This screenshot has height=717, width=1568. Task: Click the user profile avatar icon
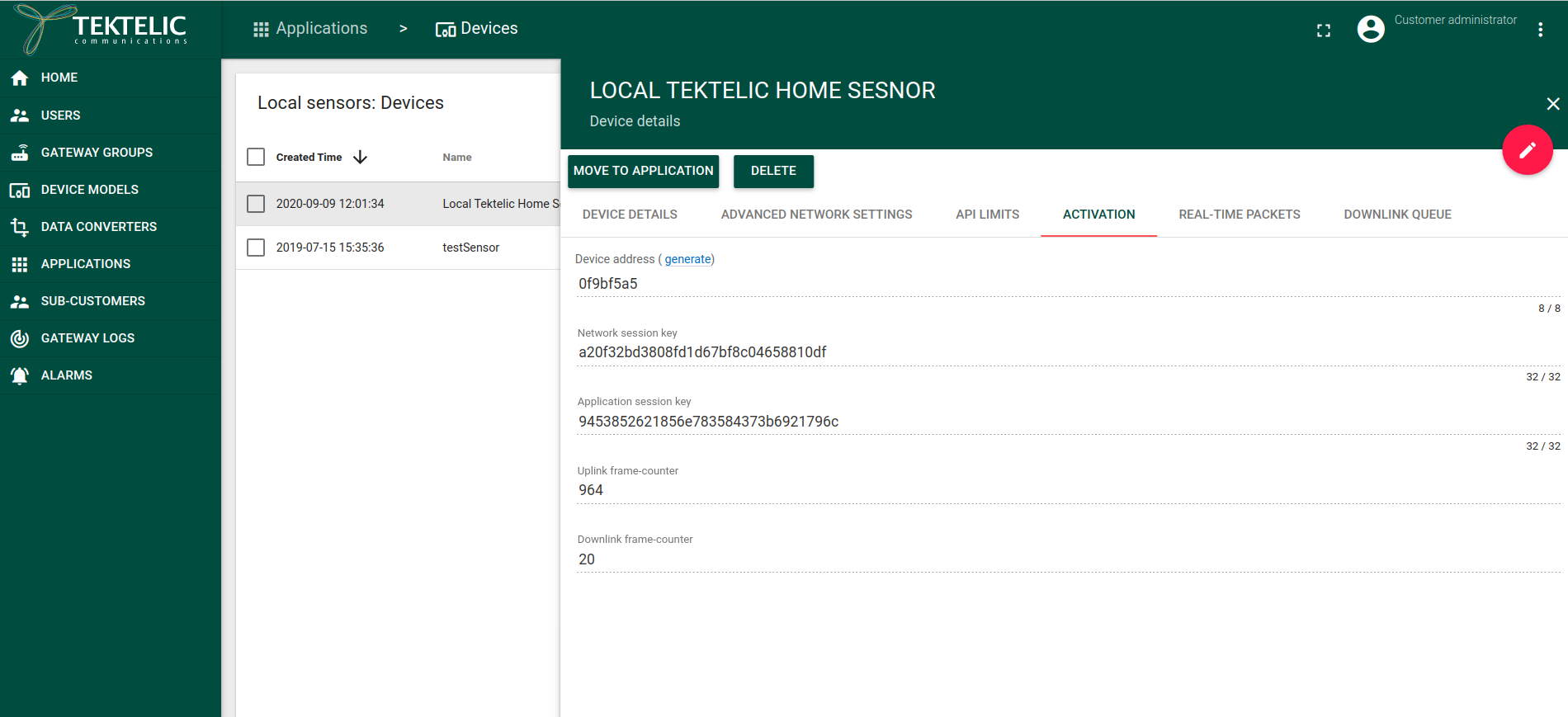(1371, 30)
